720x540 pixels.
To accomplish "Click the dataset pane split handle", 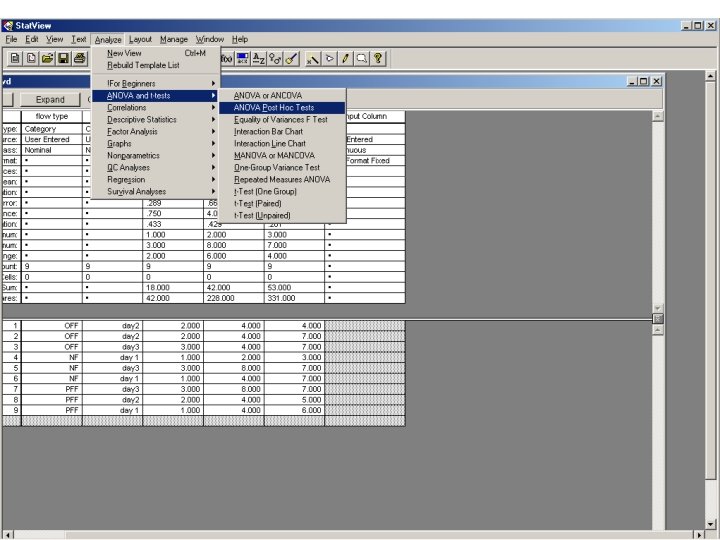I will (x=658, y=318).
